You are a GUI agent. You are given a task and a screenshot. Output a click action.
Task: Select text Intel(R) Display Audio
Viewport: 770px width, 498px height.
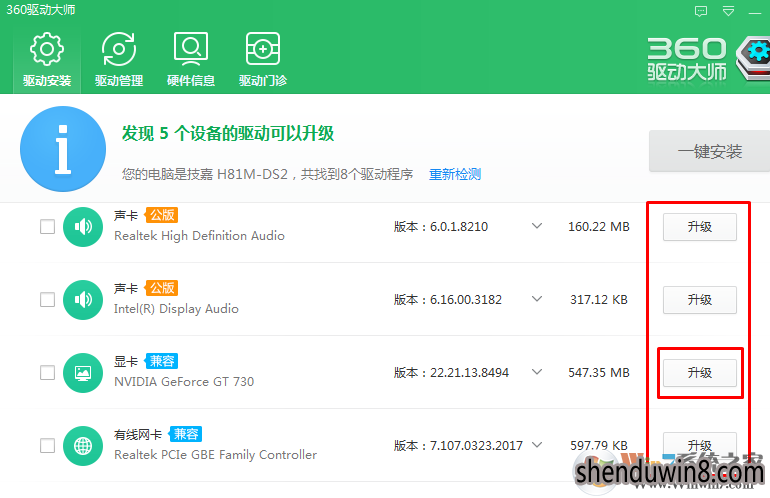pyautogui.click(x=176, y=309)
